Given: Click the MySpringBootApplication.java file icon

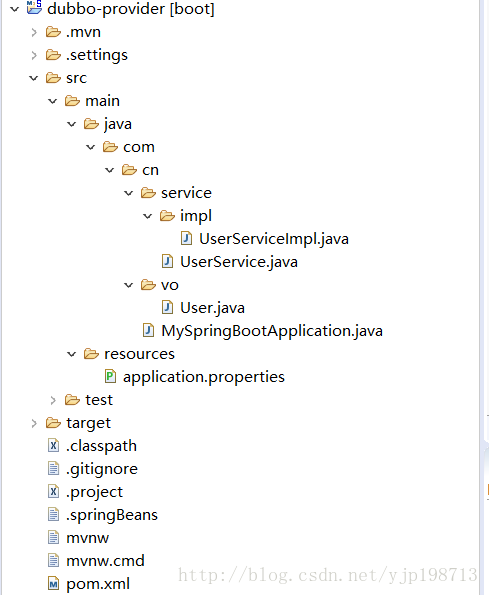Looking at the screenshot, I should tap(148, 331).
